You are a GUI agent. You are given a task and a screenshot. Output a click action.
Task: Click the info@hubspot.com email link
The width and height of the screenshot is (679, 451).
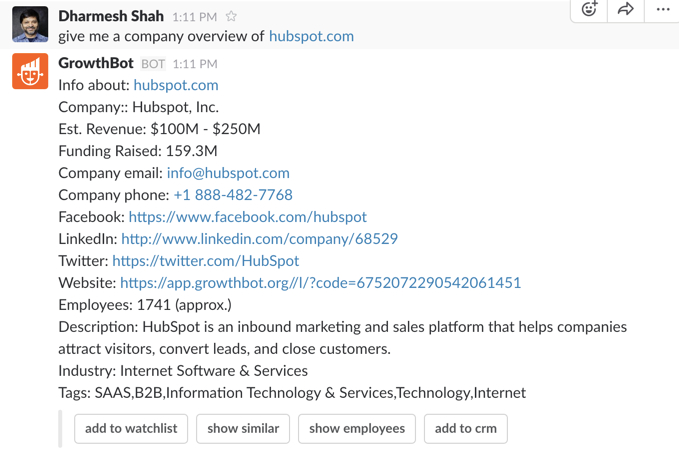[228, 173]
